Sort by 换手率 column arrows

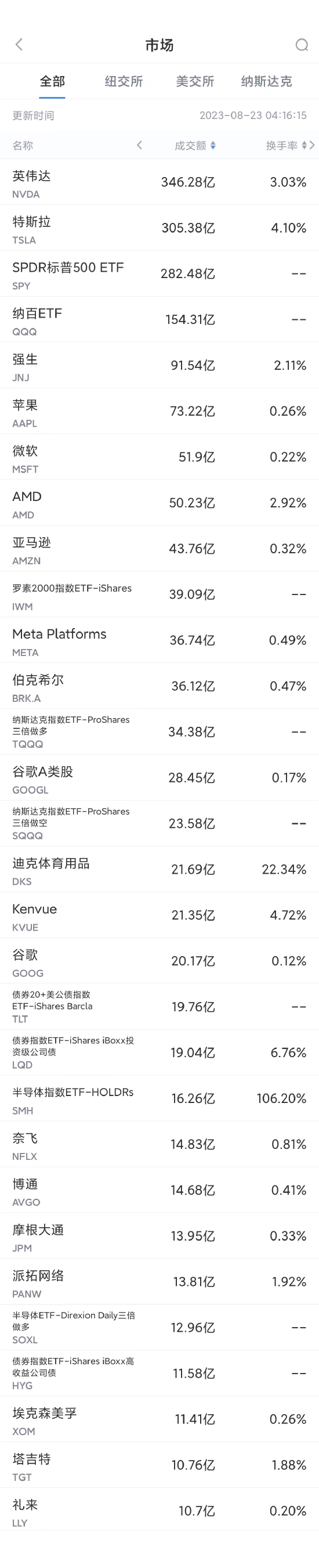[x=304, y=146]
